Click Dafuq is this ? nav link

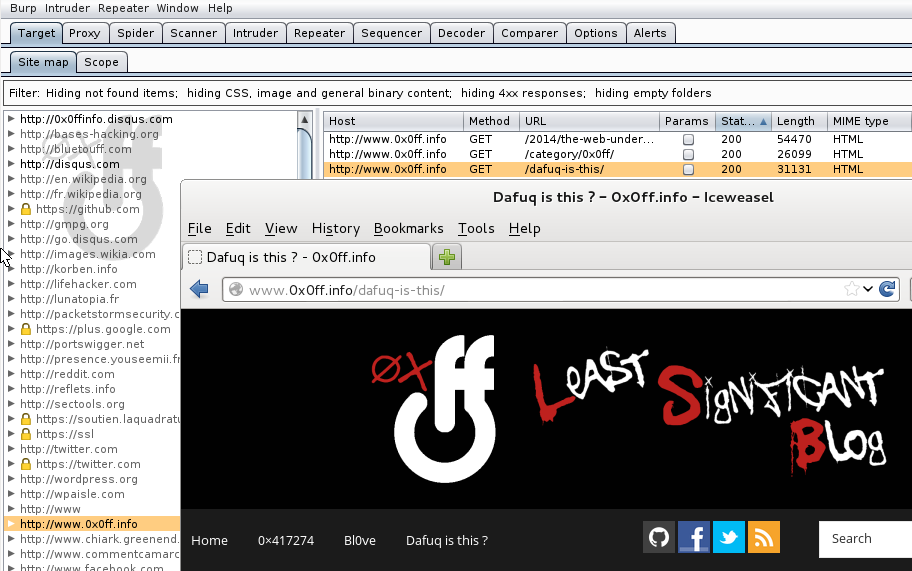[447, 540]
